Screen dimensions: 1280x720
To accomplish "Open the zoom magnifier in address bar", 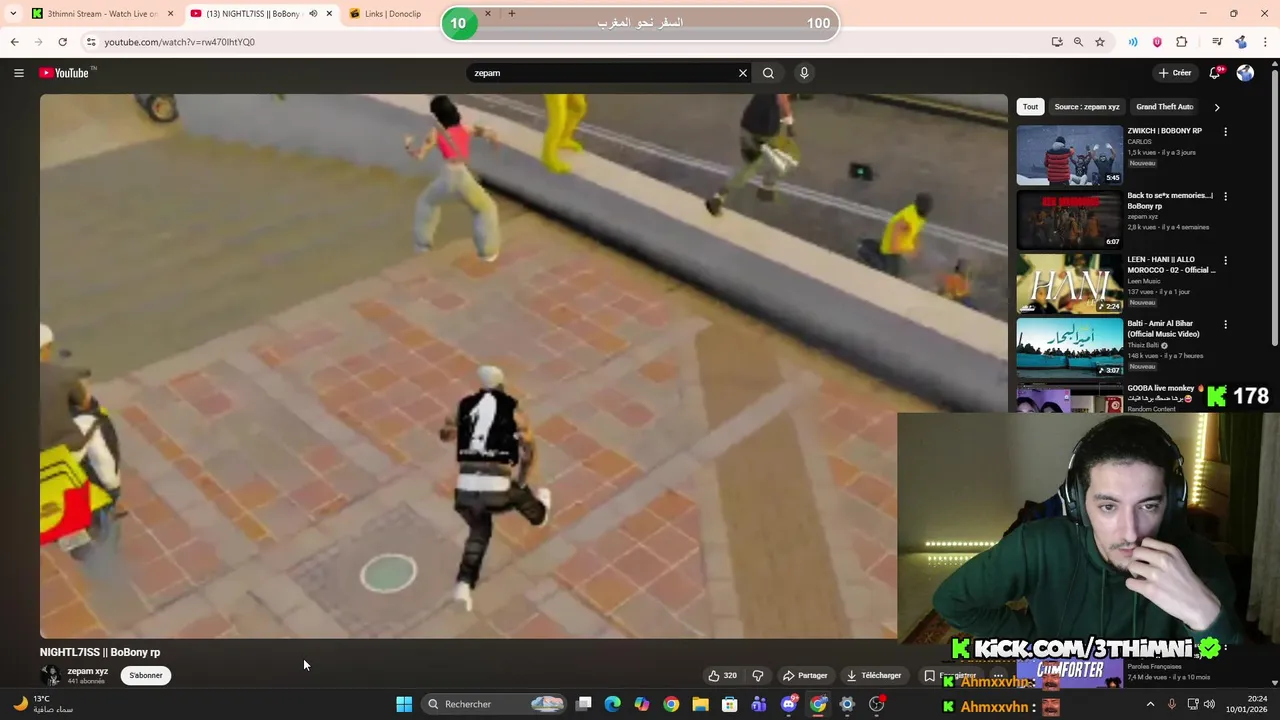I will click(x=1078, y=42).
